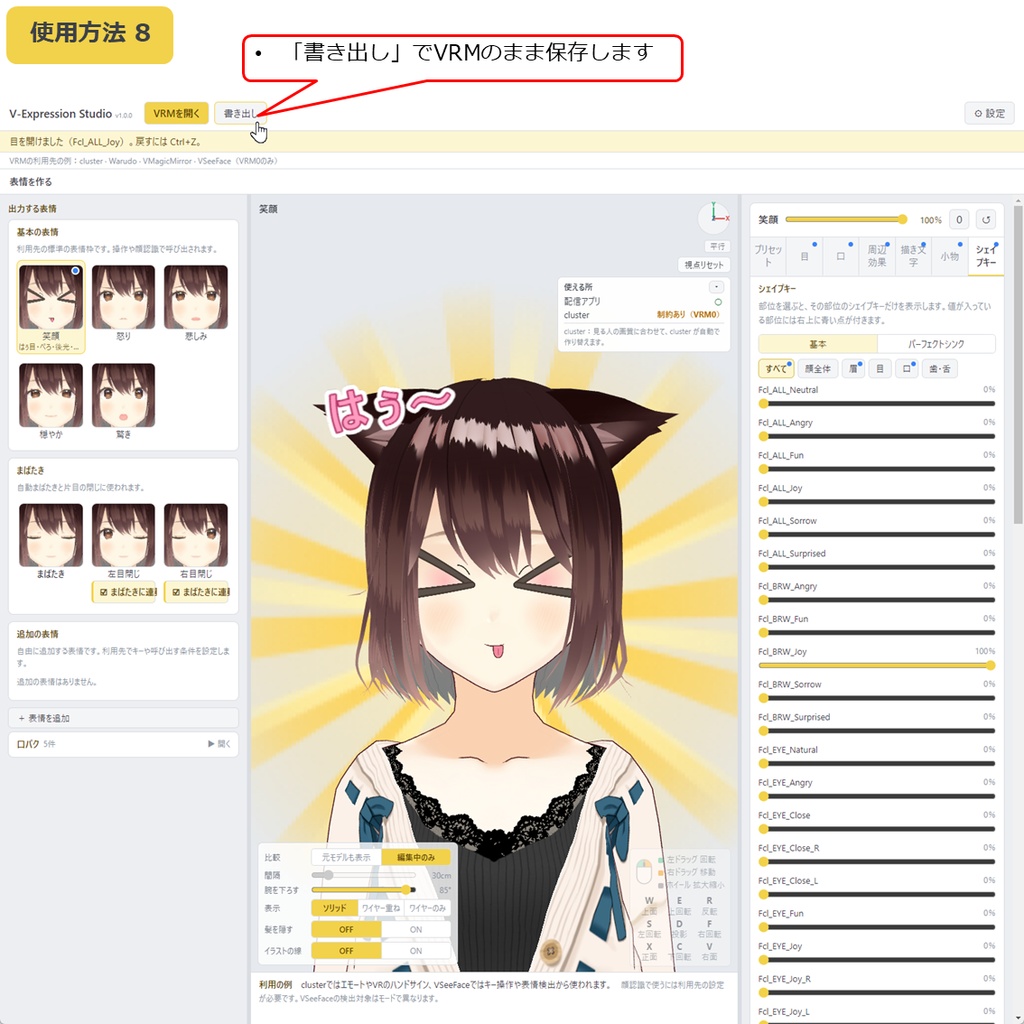The image size is (1024, 1024).
Task: Click the mouse controls hint icon
Action: [644, 872]
